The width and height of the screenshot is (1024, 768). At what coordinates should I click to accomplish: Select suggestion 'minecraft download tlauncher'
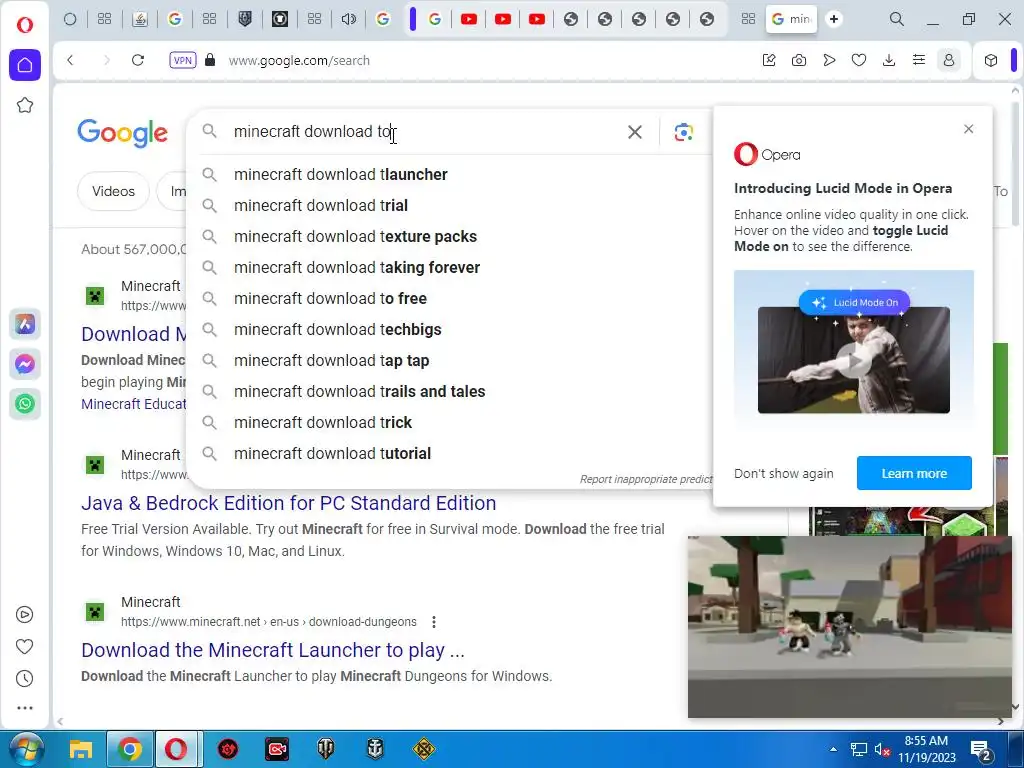[x=451, y=174]
